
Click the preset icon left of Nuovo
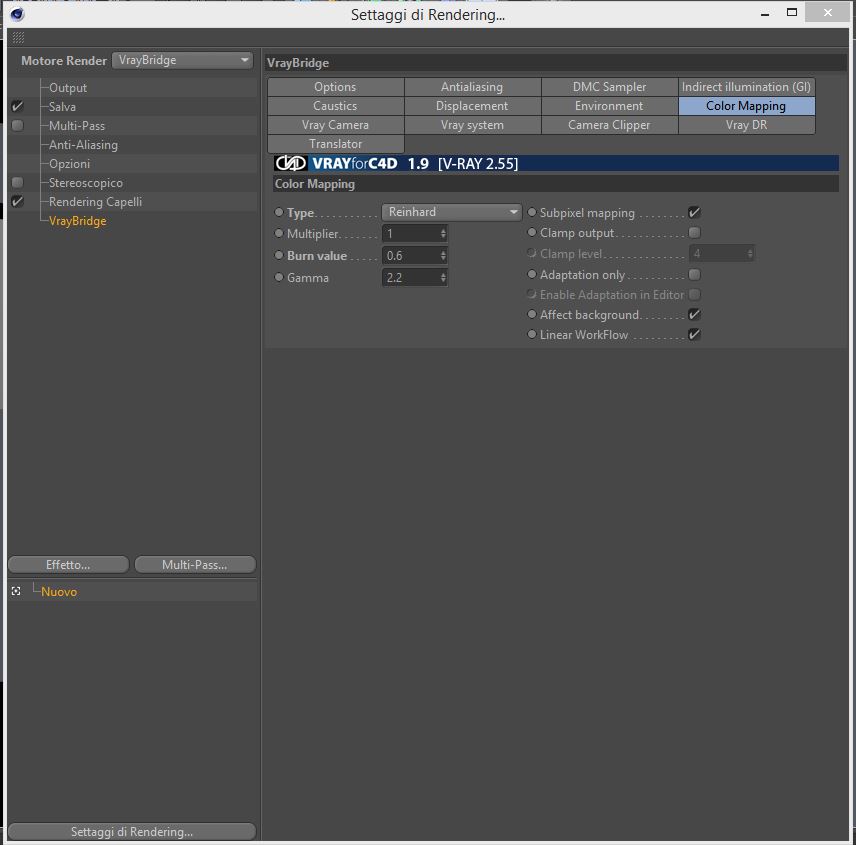[16, 591]
